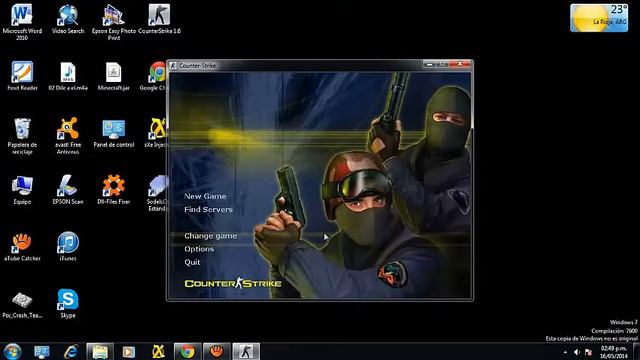Viewport: 640px width, 360px height.
Task: Click the weather gadget showing 23°
Action: coord(599,18)
